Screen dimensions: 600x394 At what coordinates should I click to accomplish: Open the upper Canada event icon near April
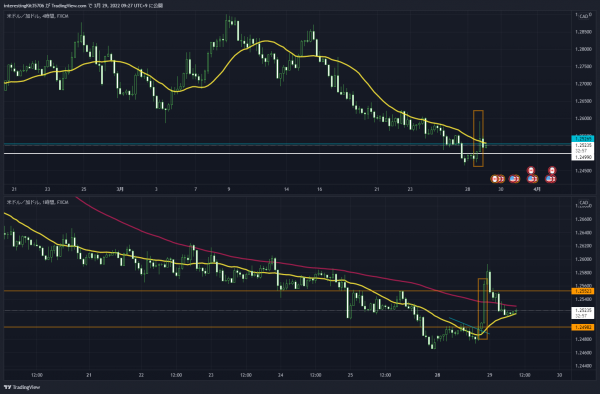tap(530, 170)
